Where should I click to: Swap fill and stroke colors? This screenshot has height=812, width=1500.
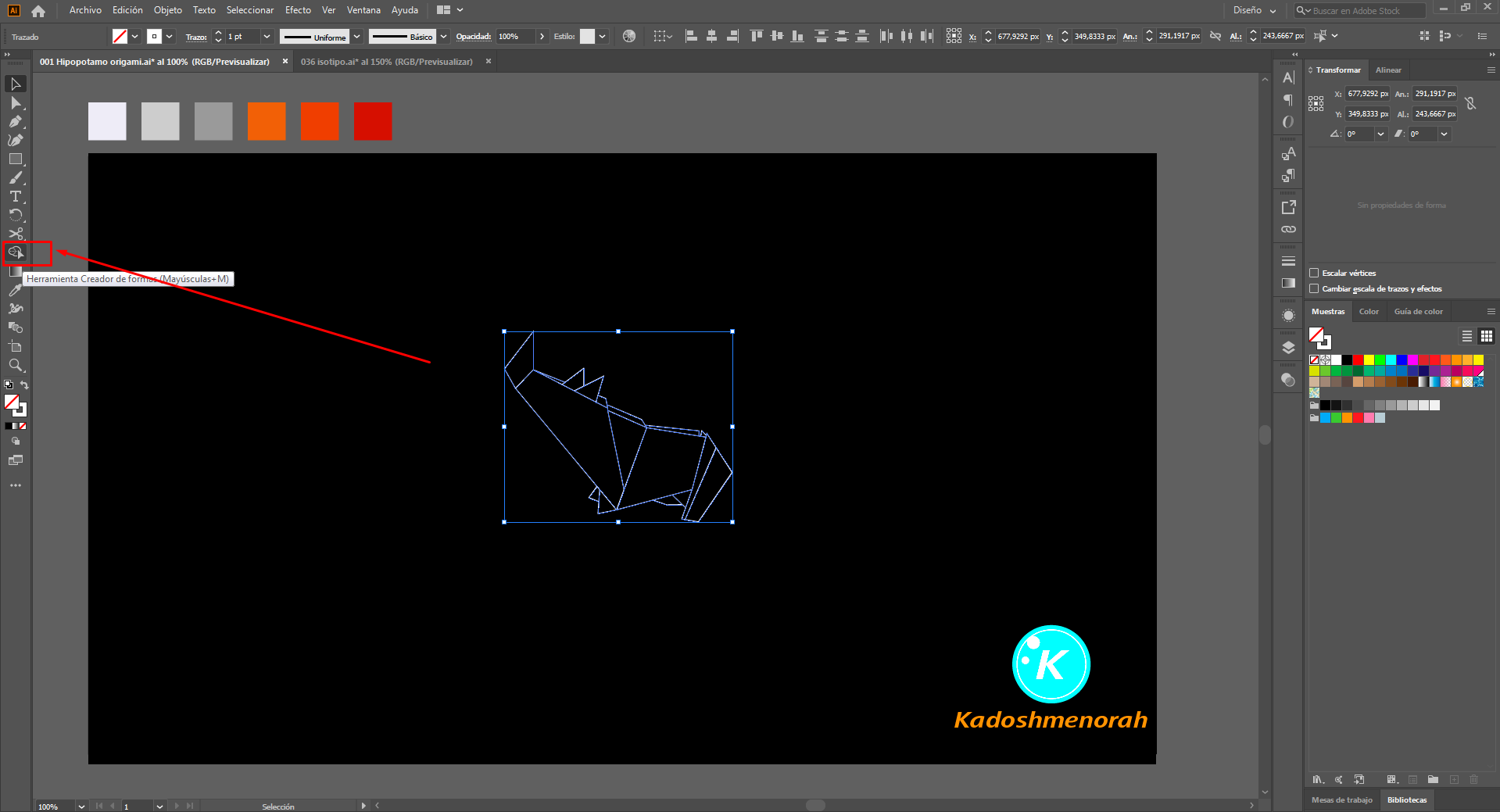click(24, 385)
